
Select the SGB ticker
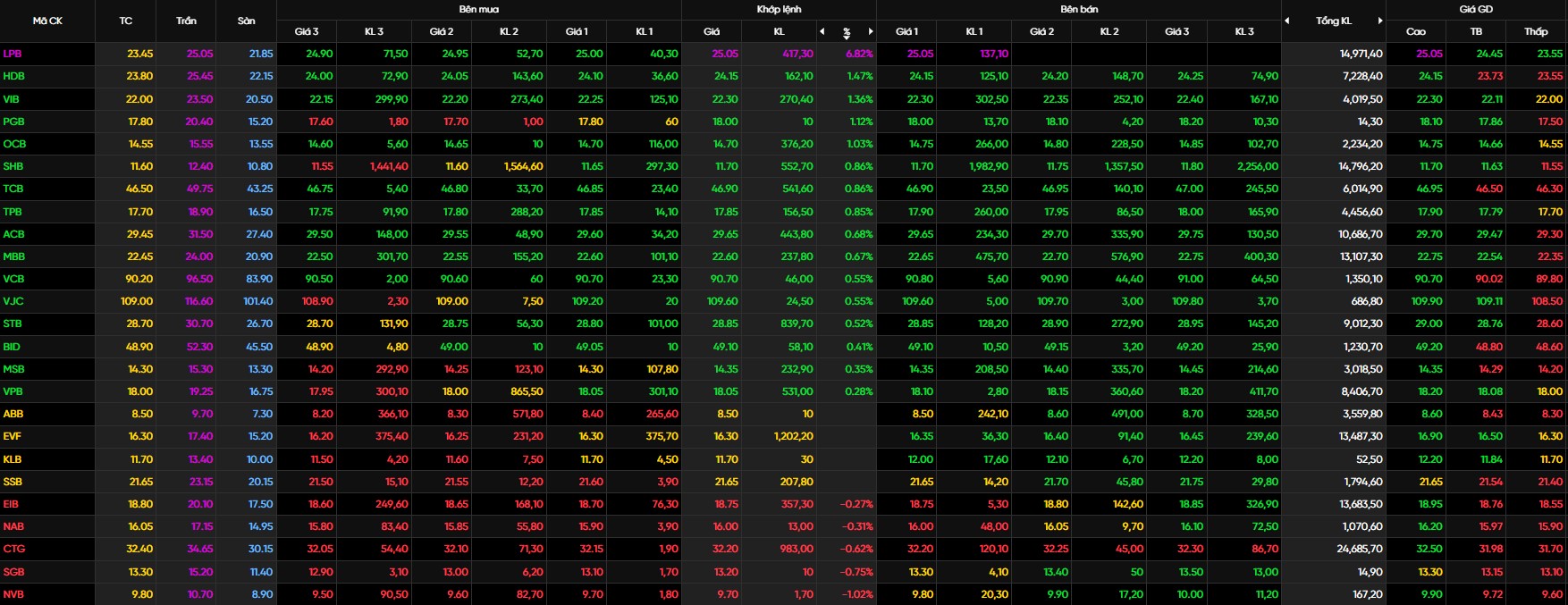(13, 572)
